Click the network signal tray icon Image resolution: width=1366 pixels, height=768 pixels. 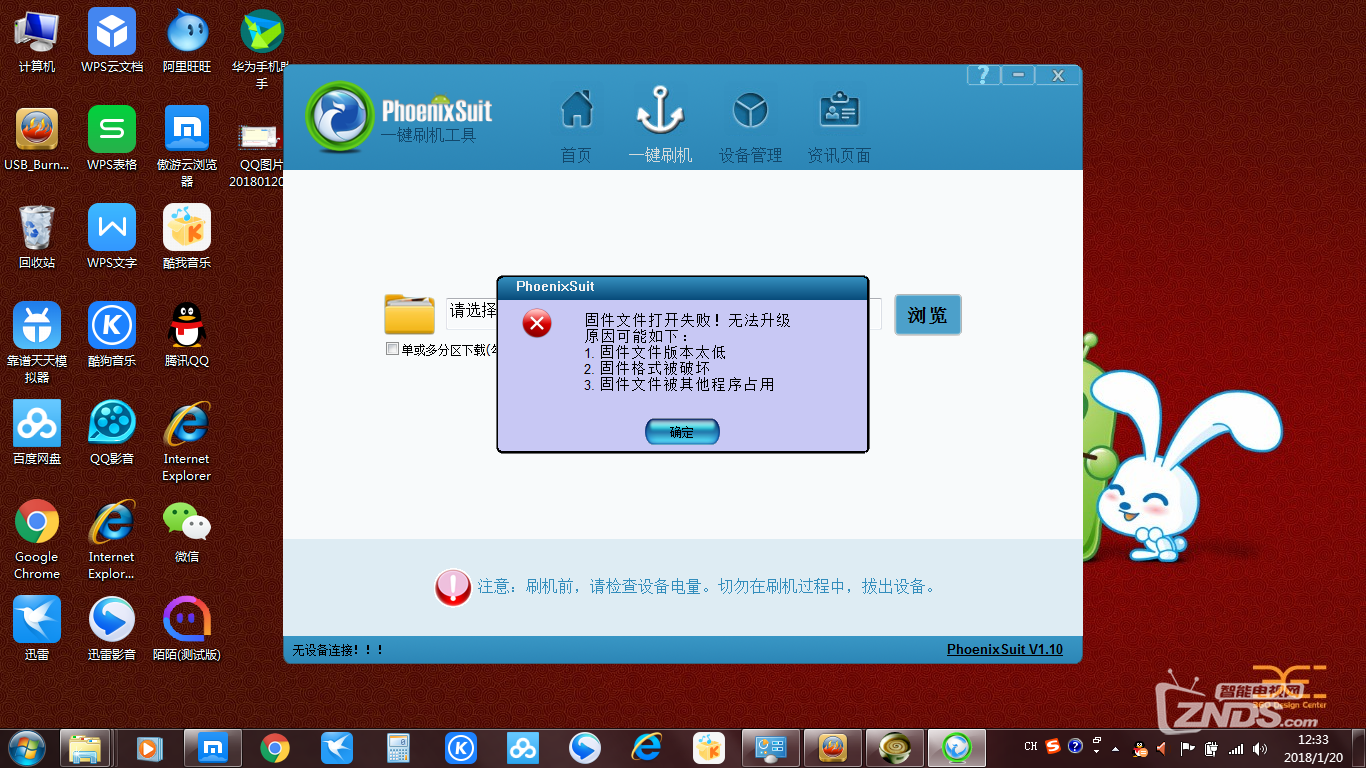pos(1236,748)
